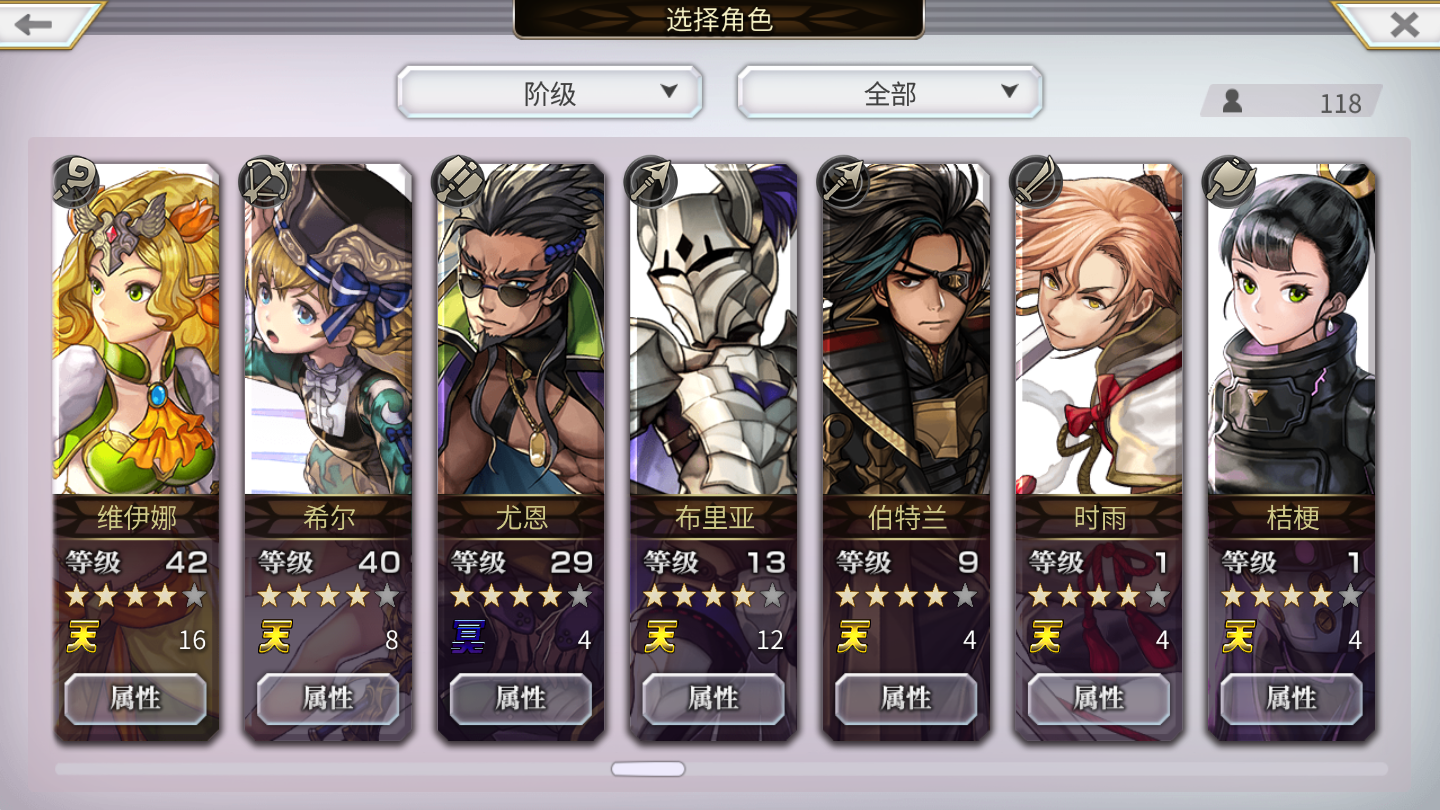Open 属性 for 维伊娜
Screen dimensions: 1440x810
click(136, 698)
